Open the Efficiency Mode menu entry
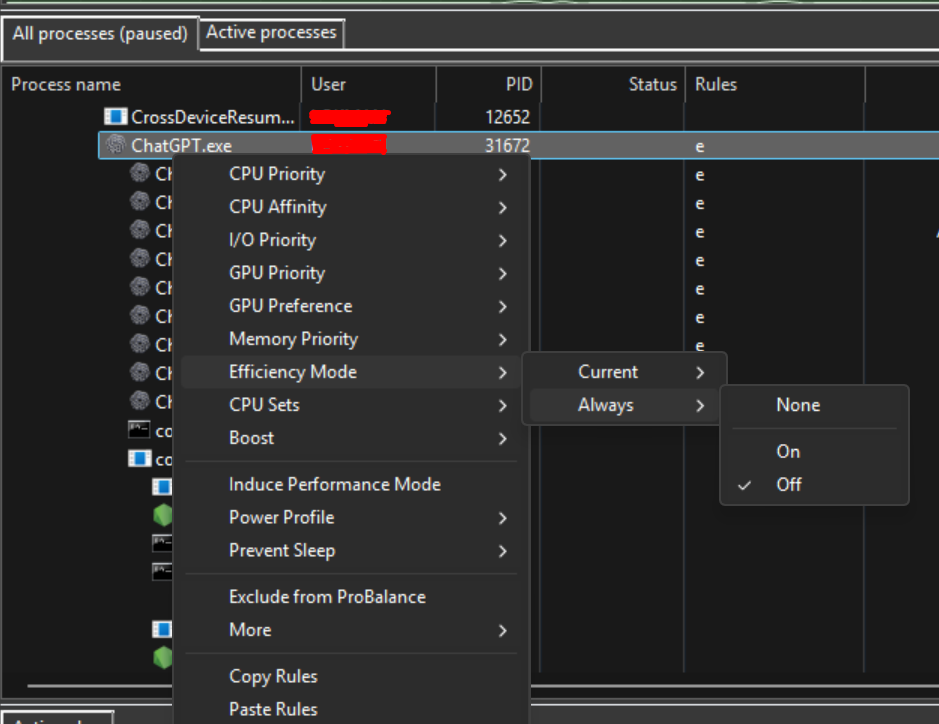939x724 pixels. [351, 372]
